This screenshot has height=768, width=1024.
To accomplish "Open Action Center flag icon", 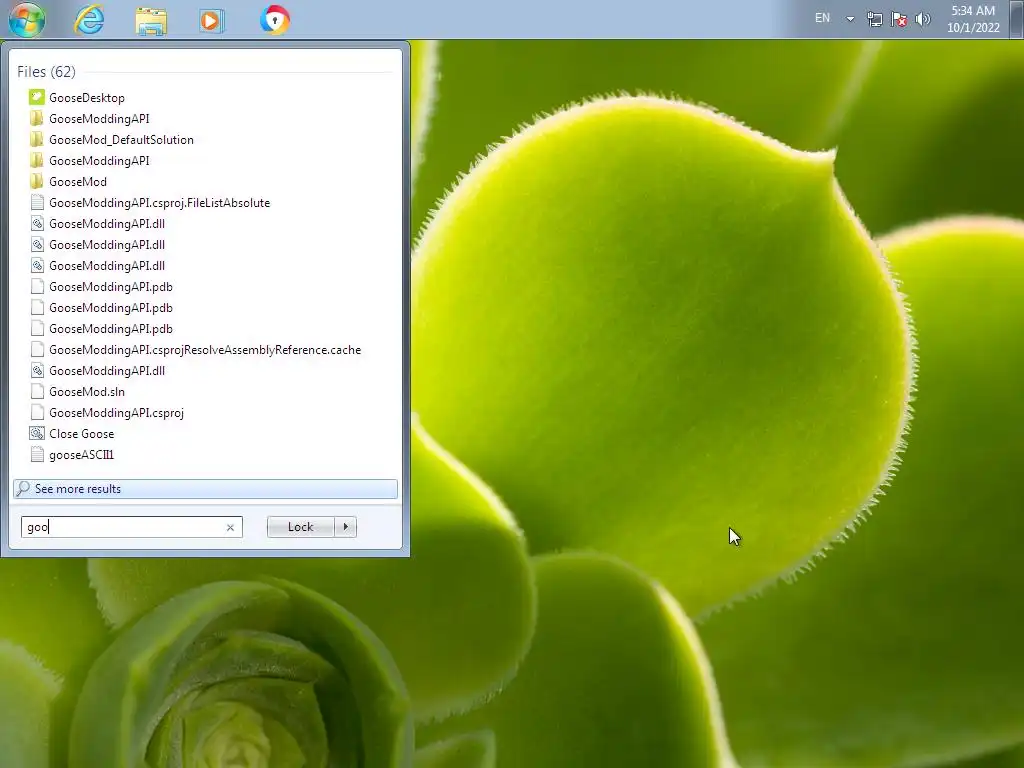I will pyautogui.click(x=899, y=19).
